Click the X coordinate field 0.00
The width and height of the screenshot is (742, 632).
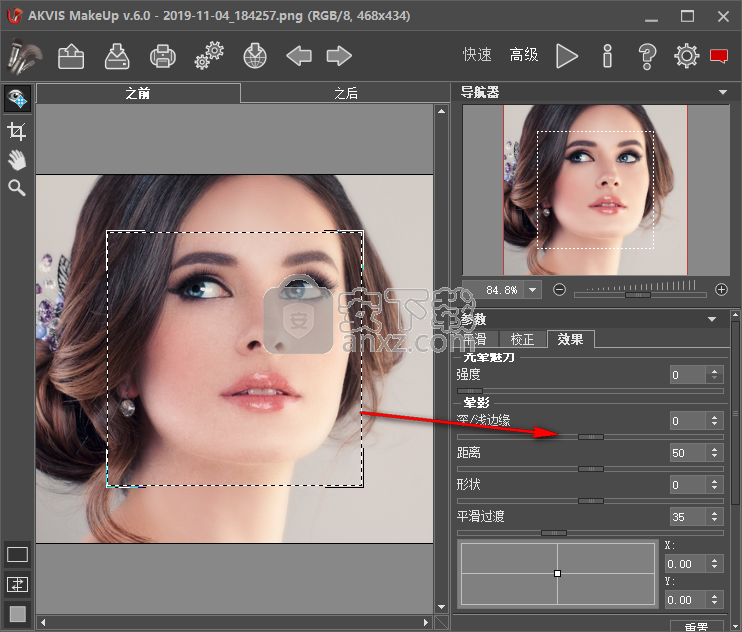(685, 564)
